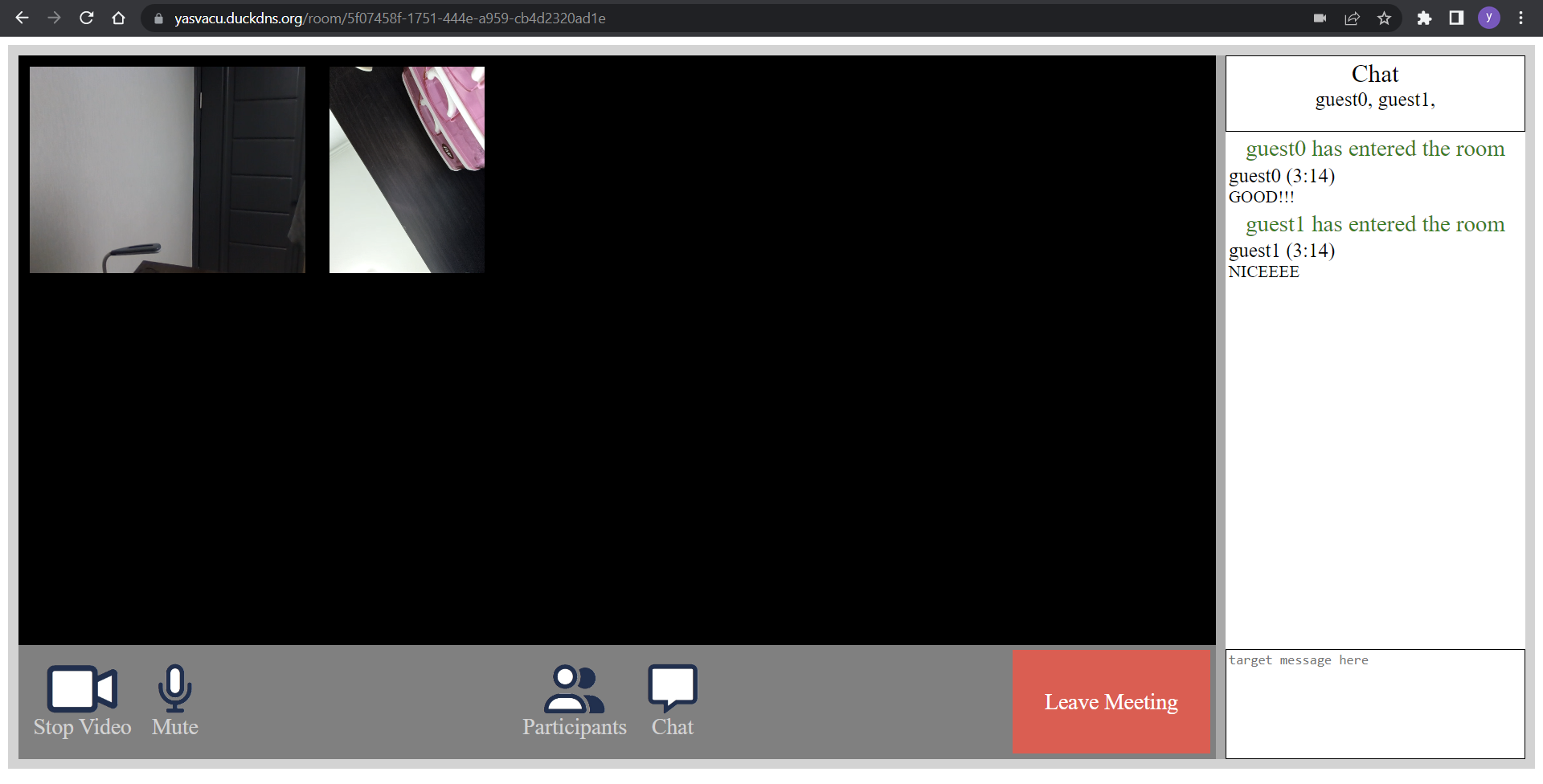
Task: Click the Home icon in browser toolbar
Action: coord(119,18)
